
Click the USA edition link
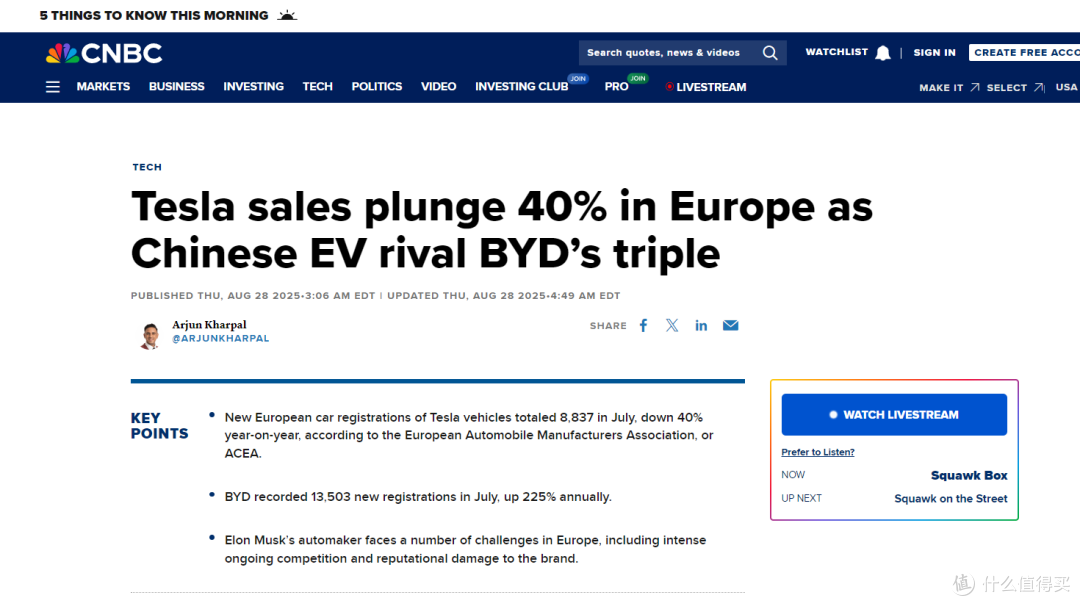tap(1066, 87)
